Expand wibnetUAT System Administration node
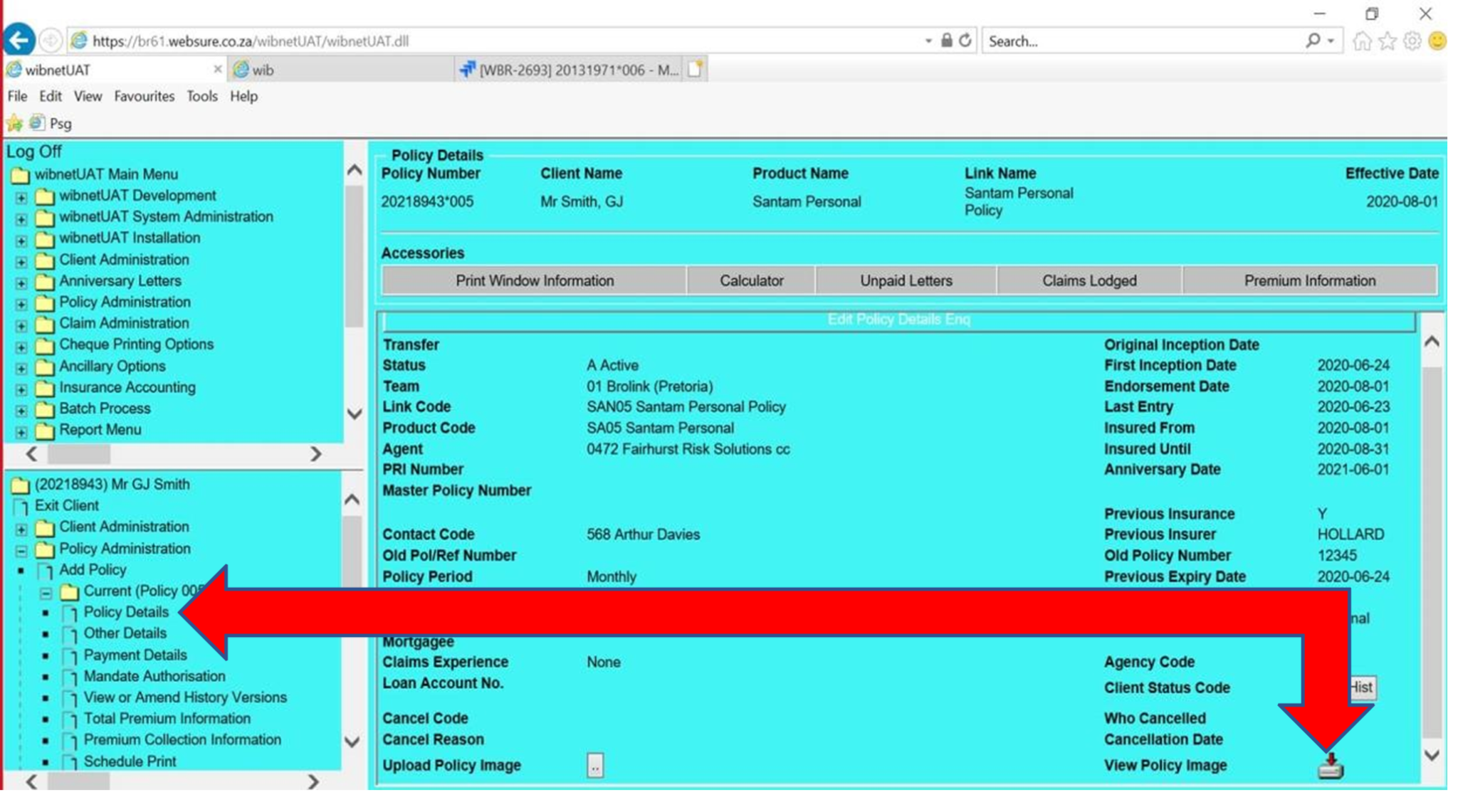The height and width of the screenshot is (812, 1458). pos(21,218)
